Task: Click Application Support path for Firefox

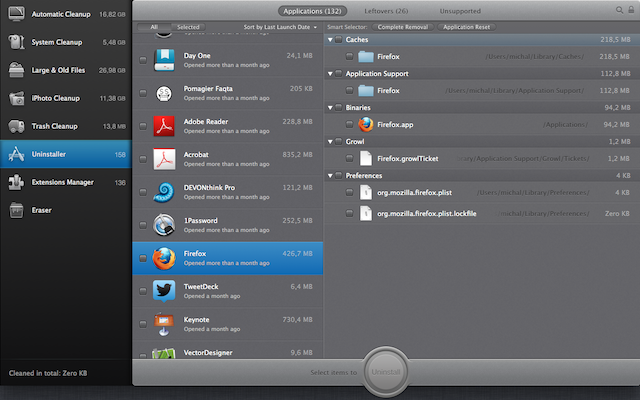Action: coord(514,91)
